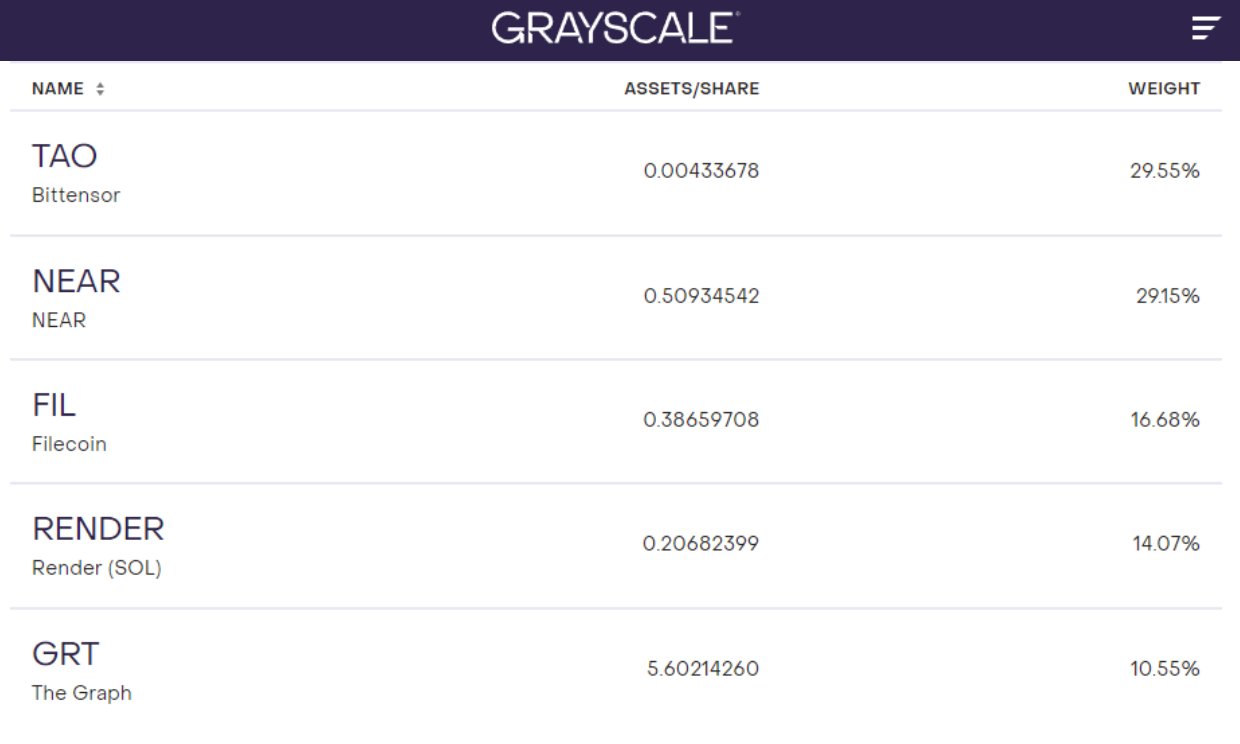Click TAO weight value 29.55%
Image resolution: width=1240 pixels, height=744 pixels.
tap(1164, 171)
